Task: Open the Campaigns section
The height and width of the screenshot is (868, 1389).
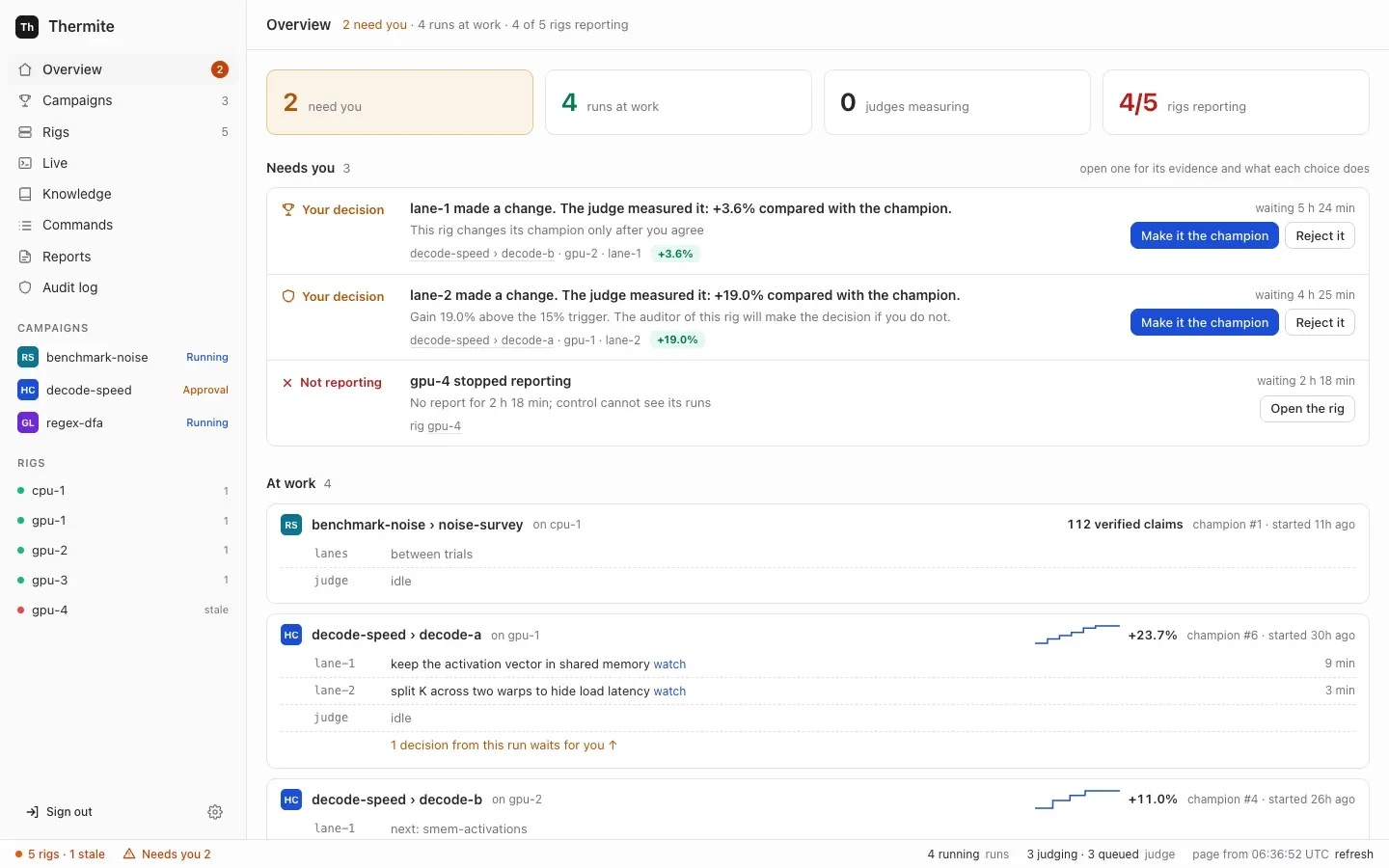Action: (123, 100)
